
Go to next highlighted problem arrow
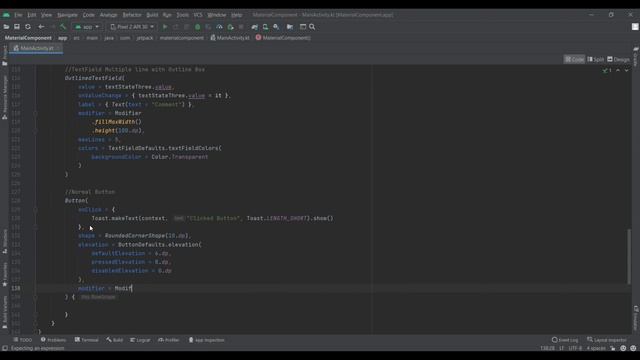coord(627,70)
